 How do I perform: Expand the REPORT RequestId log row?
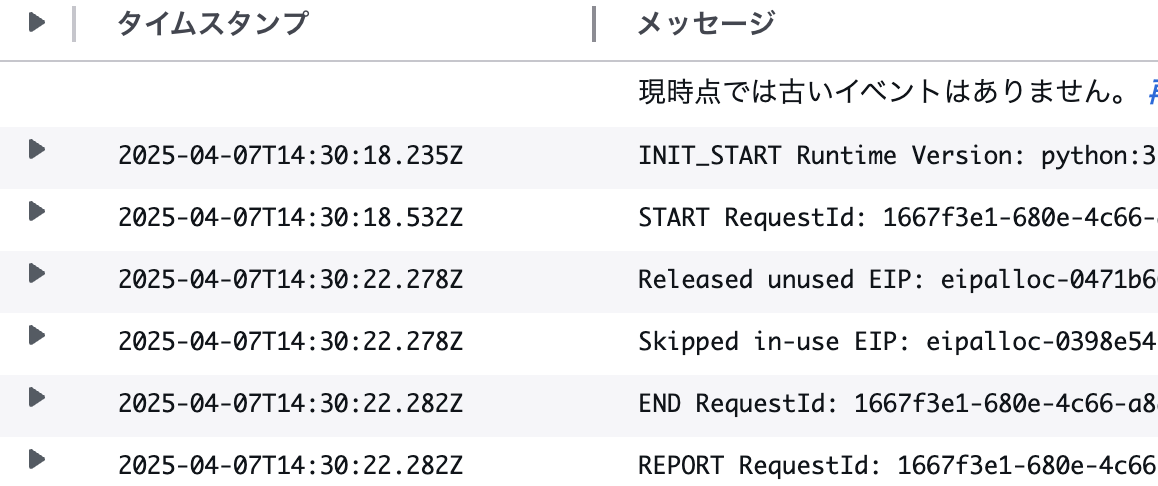tap(37, 460)
